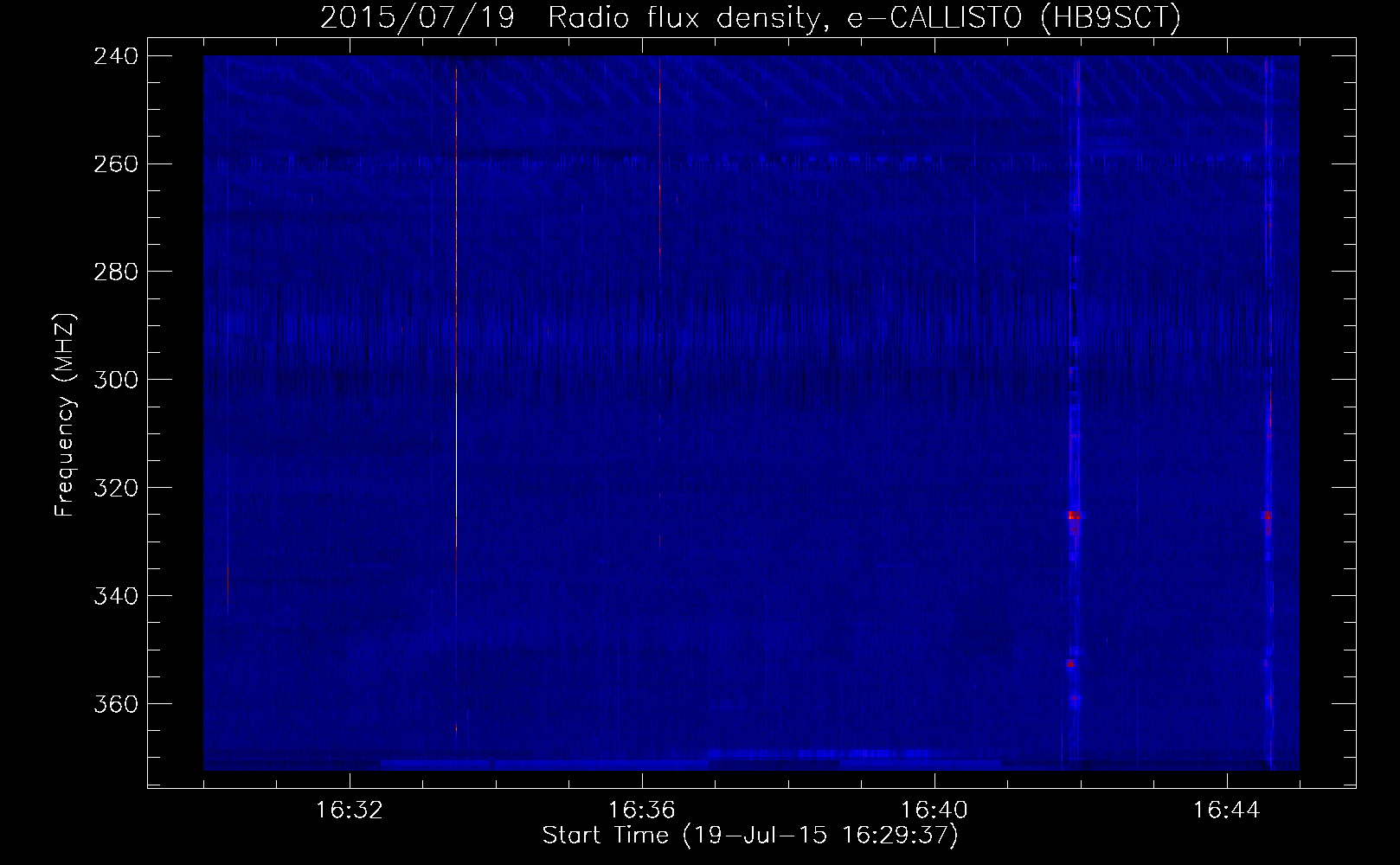Click the 'Start Time (19-Jul-15 16:29:37)' label

(750, 836)
